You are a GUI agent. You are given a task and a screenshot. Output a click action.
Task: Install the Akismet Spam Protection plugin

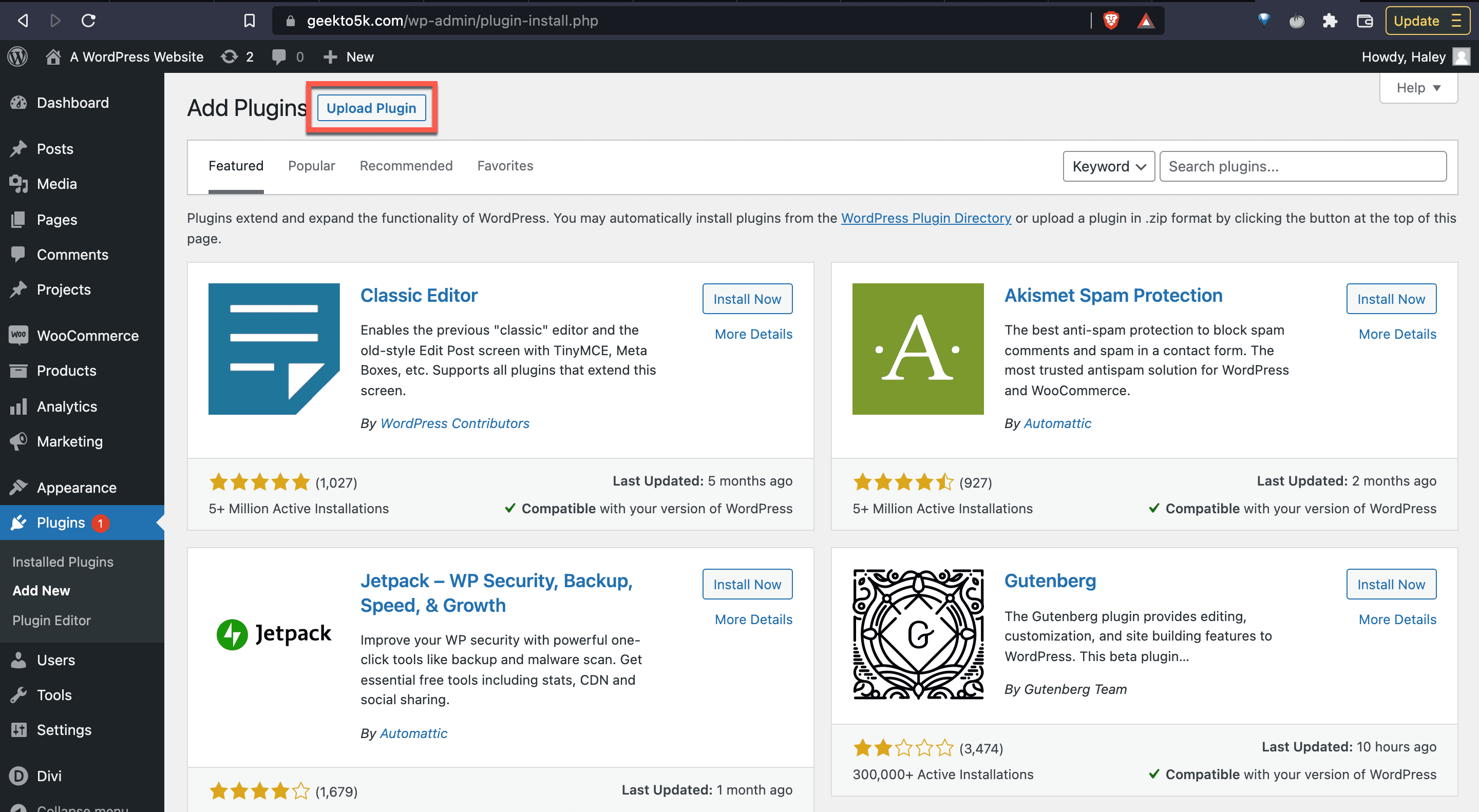[x=1390, y=298]
